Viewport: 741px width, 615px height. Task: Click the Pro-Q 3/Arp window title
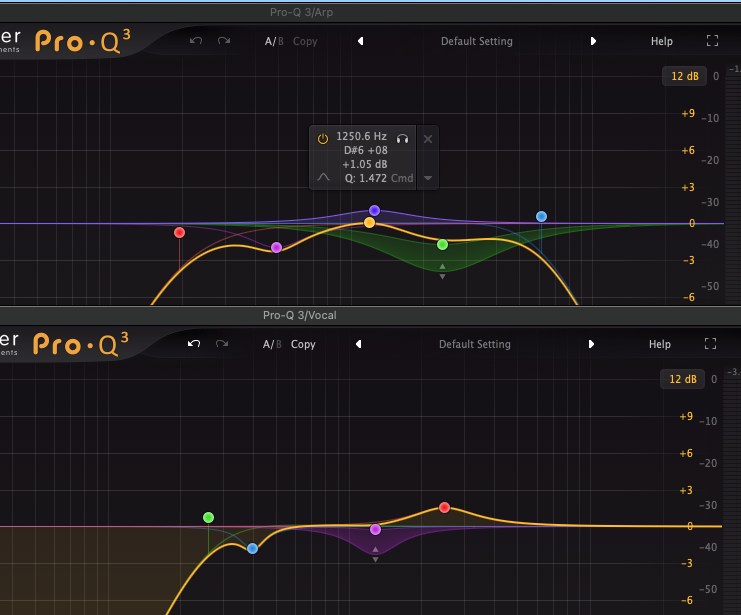point(302,12)
